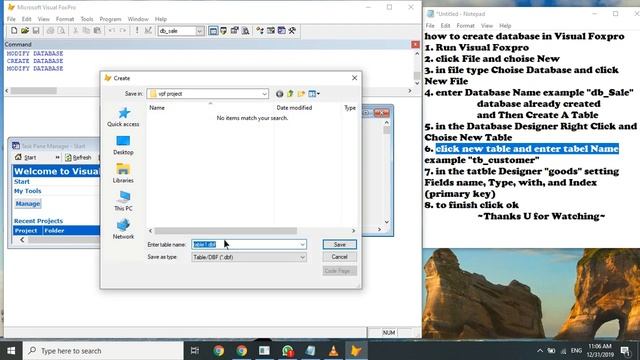Image resolution: width=640 pixels, height=360 pixels.
Task: Open the db_sale database dropdown in toolbar
Action: [x=200, y=31]
